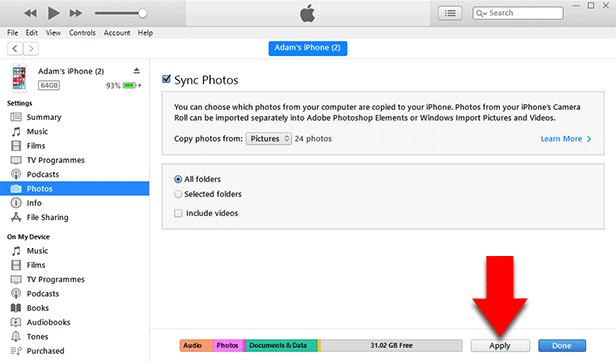Screen dimensions: 616x362
Task: Open the Edit menu
Action: tap(32, 33)
